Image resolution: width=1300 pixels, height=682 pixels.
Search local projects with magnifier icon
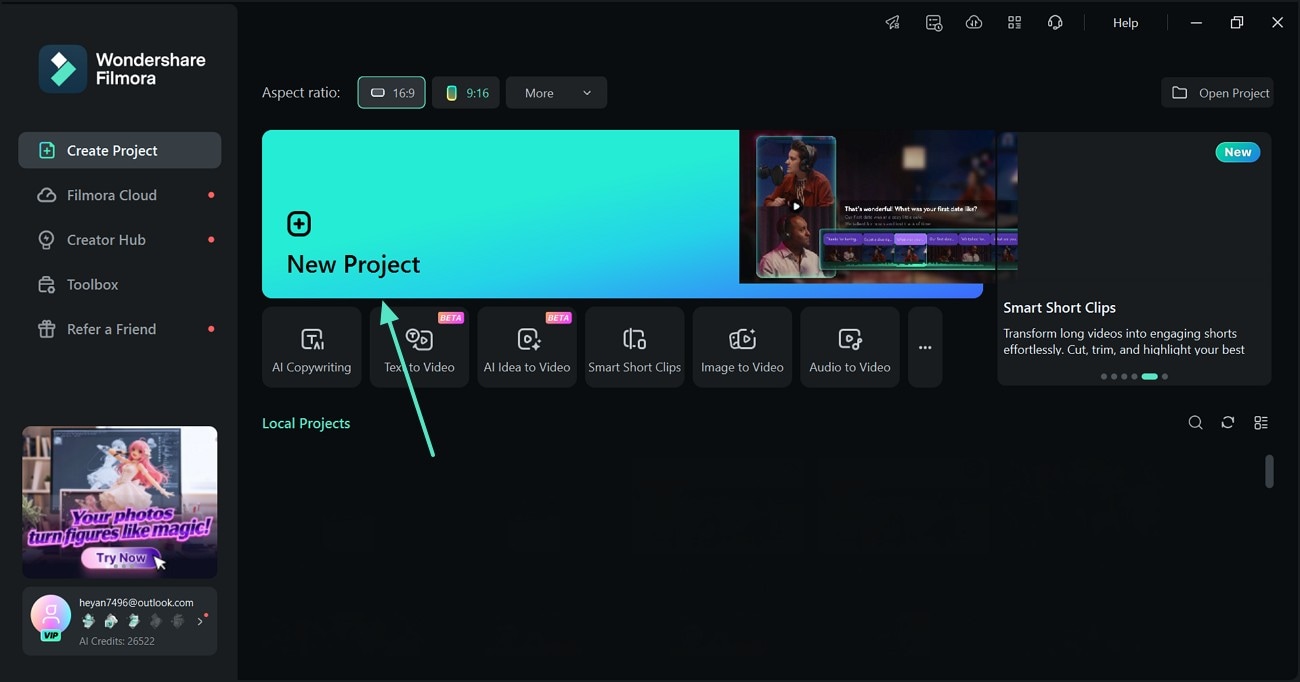click(1195, 423)
